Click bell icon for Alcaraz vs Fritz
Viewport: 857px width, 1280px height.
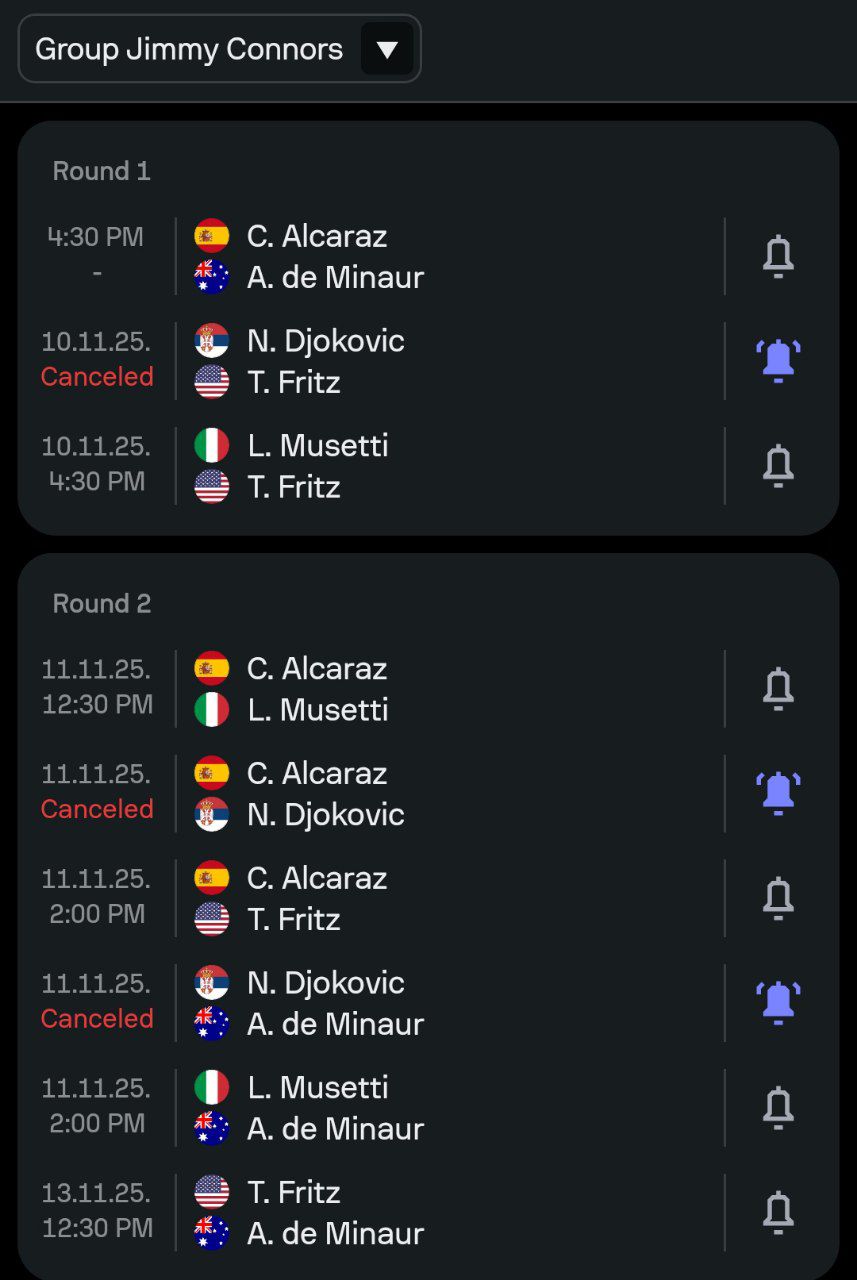click(778, 899)
